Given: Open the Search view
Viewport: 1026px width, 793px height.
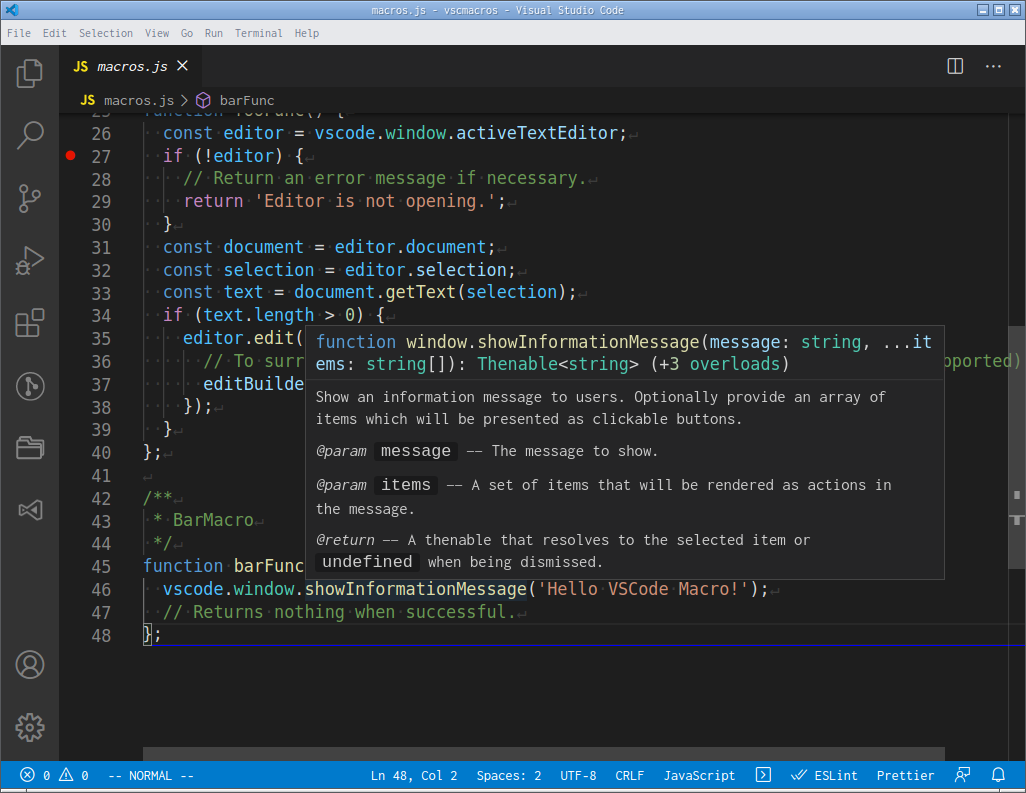Looking at the screenshot, I should tap(29, 135).
